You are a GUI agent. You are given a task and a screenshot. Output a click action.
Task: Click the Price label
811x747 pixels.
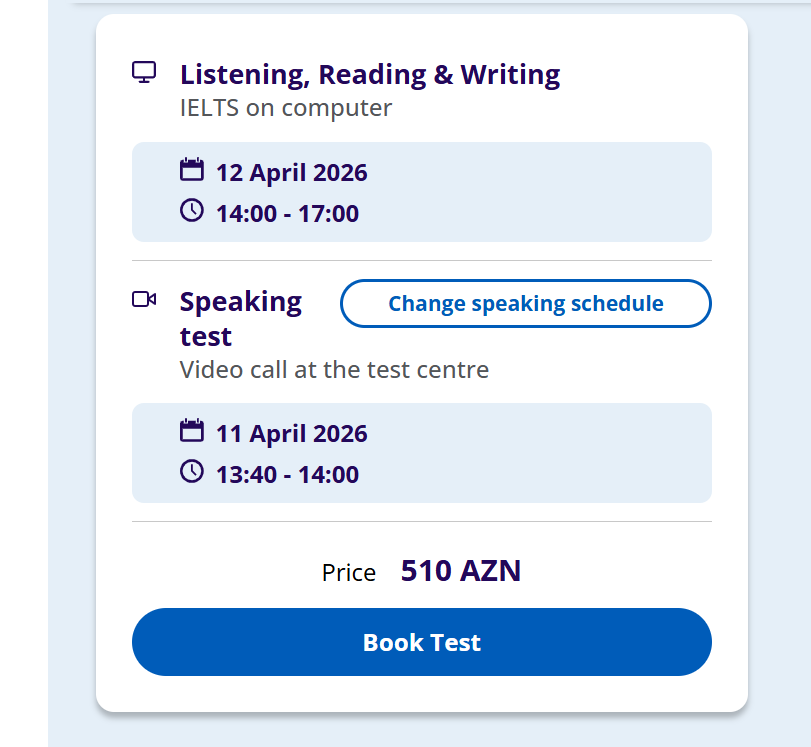[x=349, y=573]
